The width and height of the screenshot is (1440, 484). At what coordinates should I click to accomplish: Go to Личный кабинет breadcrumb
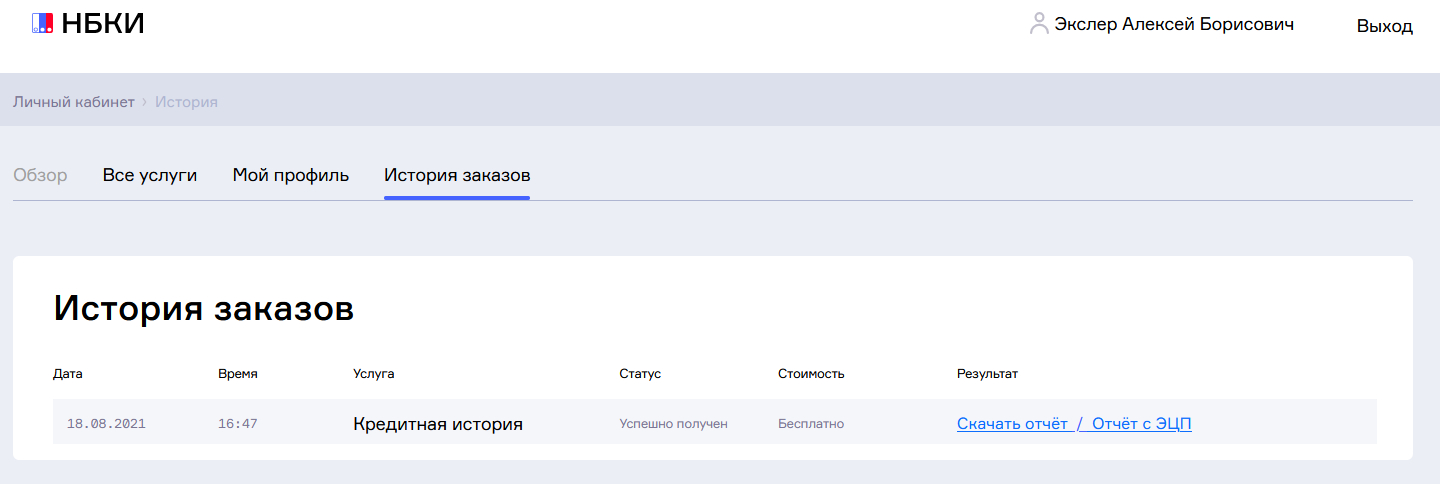[x=73, y=102]
